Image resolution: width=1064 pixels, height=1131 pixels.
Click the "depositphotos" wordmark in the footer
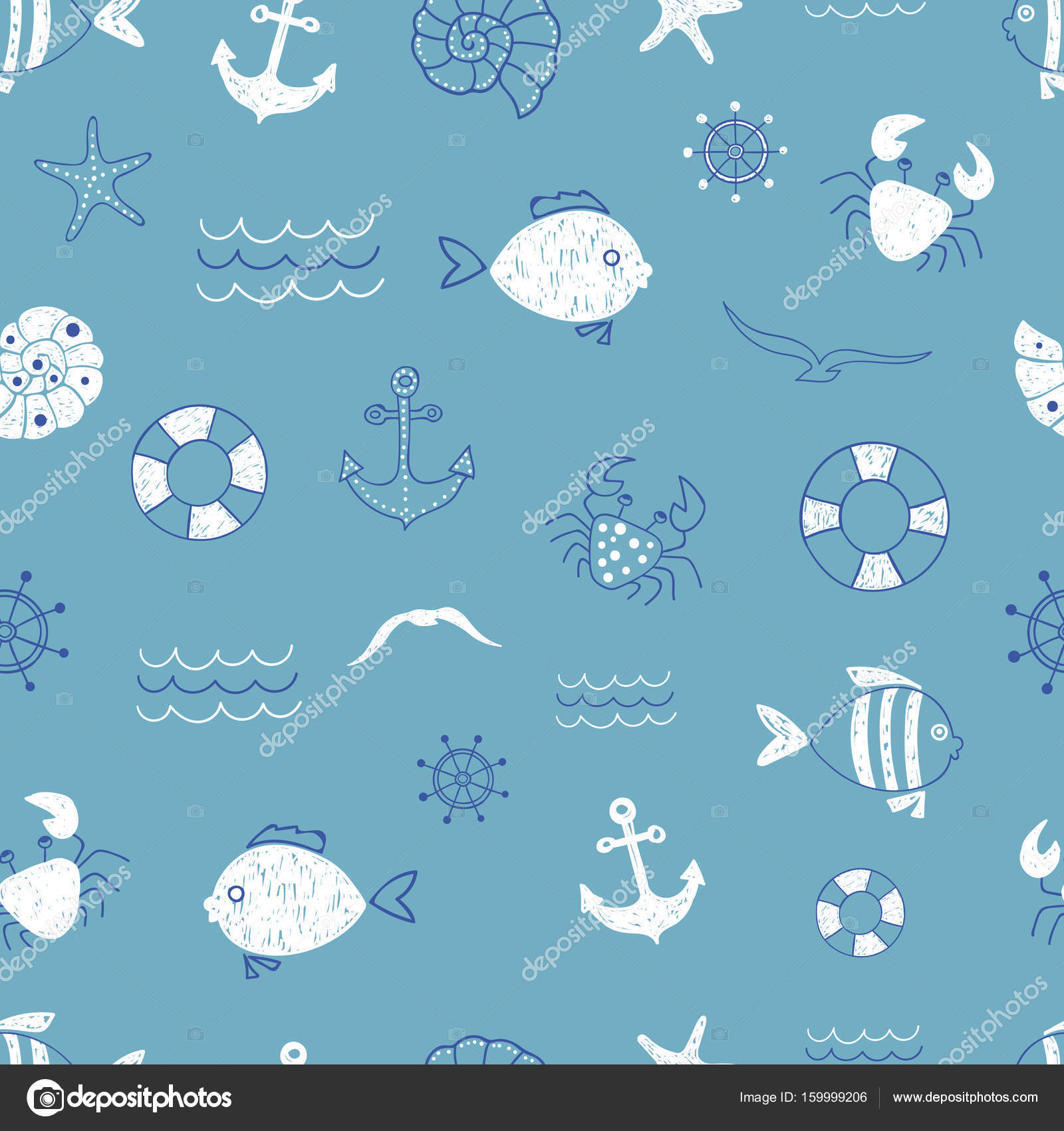click(150, 1098)
